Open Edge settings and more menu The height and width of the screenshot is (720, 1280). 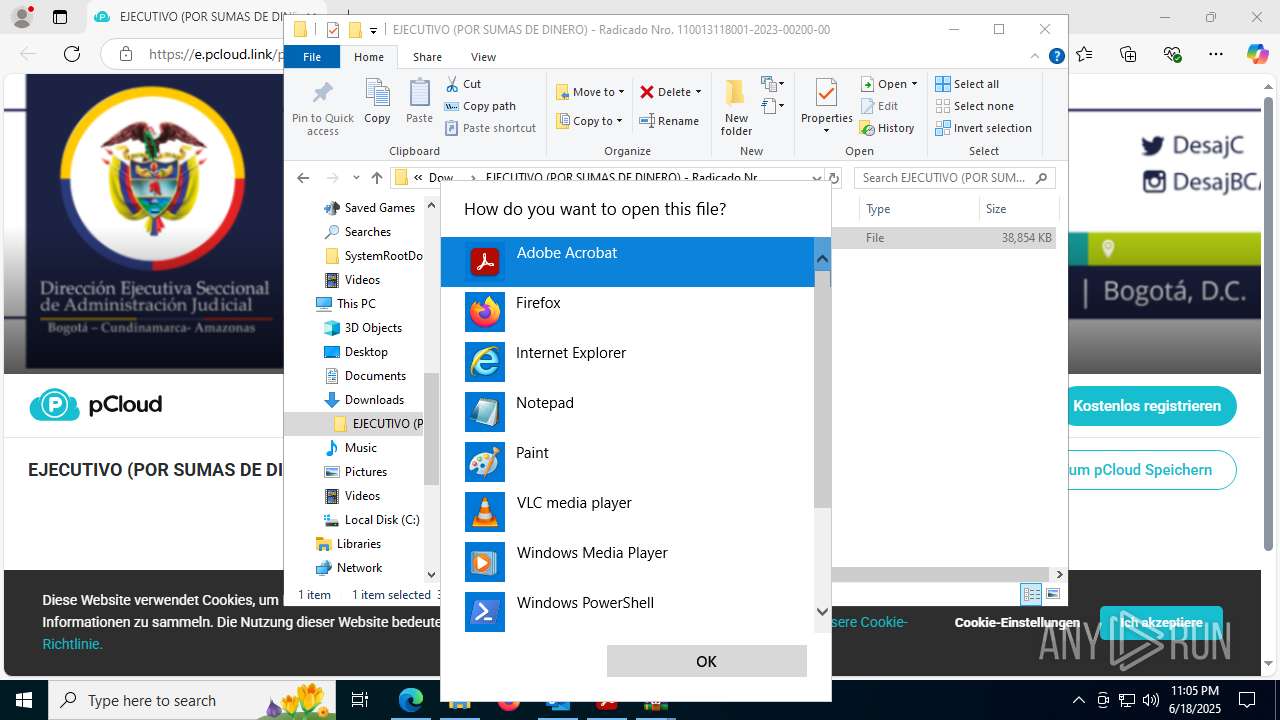[1216, 54]
